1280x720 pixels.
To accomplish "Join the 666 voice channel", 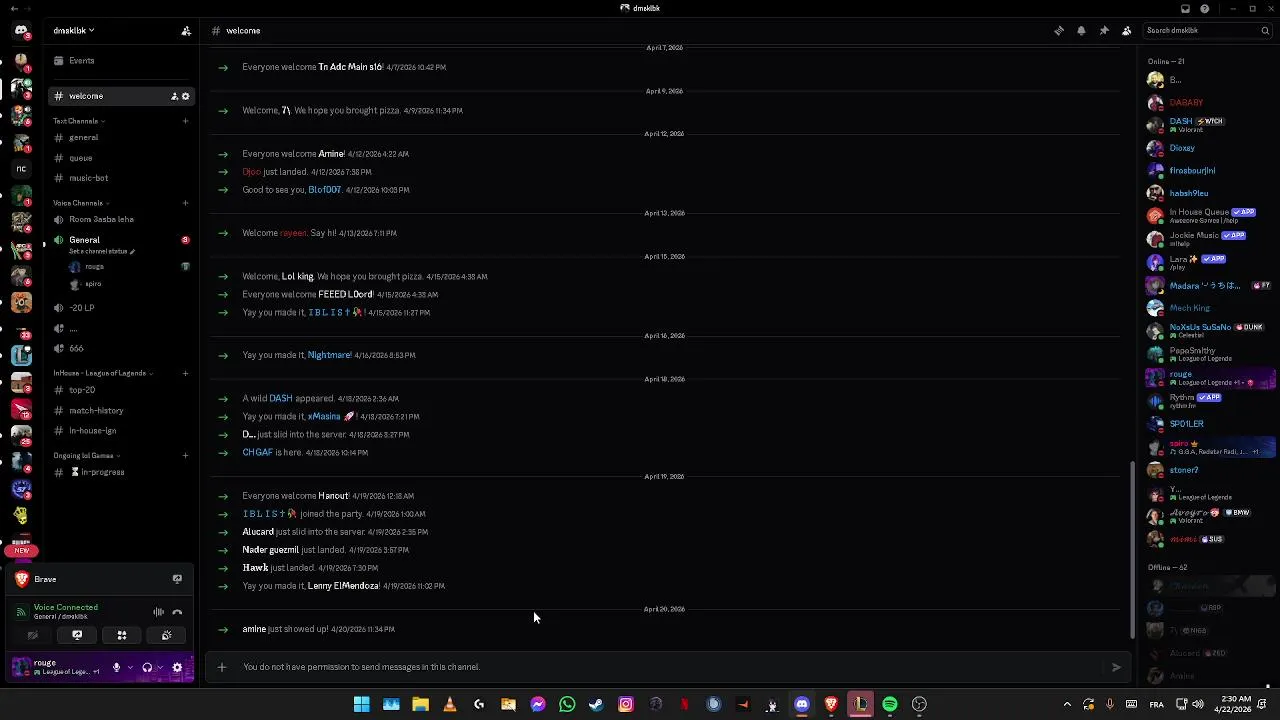I will click(x=120, y=348).
